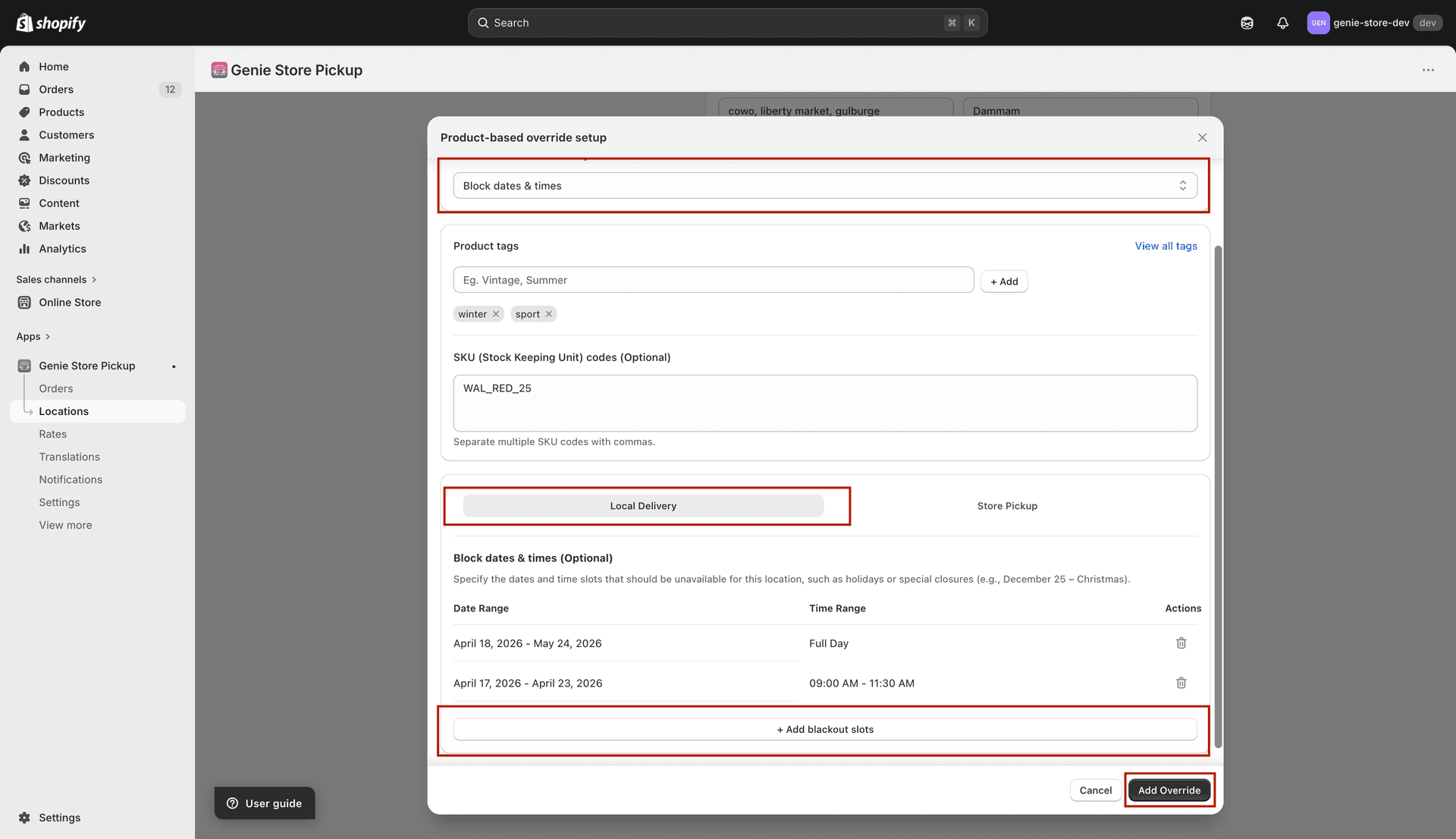
Task: Open Genie app Orders submenu item
Action: [56, 388]
